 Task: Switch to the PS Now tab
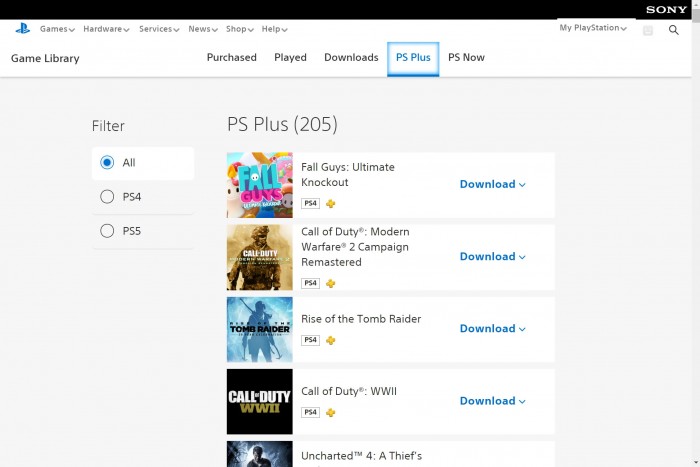[x=466, y=58]
